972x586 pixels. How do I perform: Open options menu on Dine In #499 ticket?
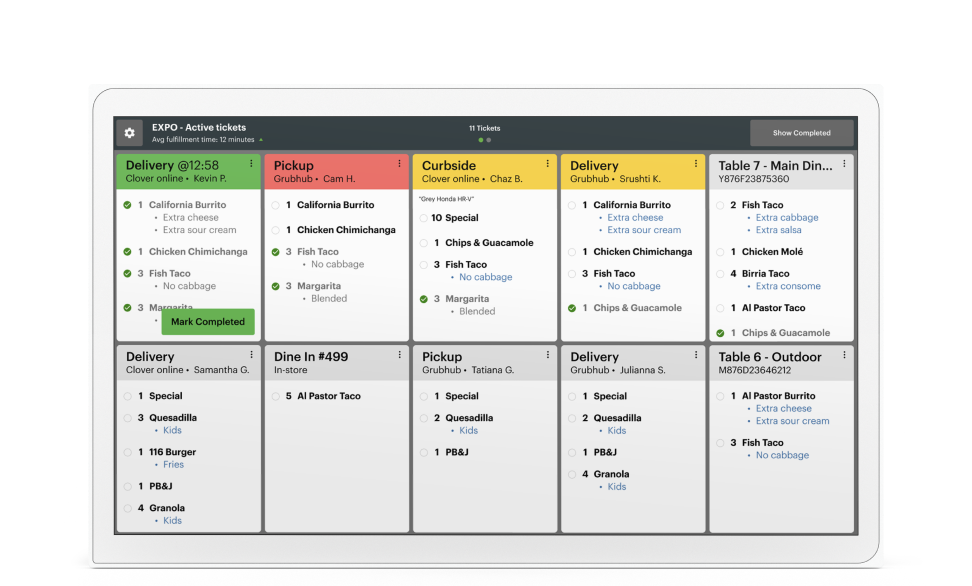(399, 355)
